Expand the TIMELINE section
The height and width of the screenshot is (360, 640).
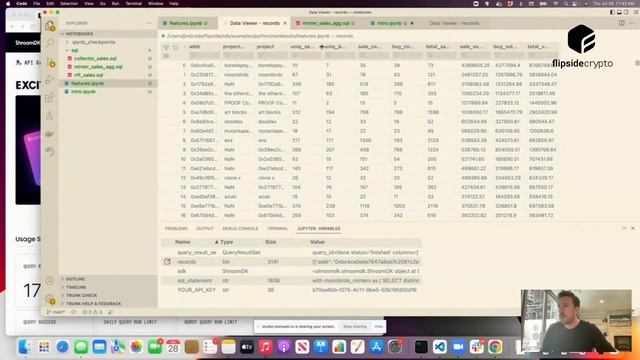[x=75, y=287]
